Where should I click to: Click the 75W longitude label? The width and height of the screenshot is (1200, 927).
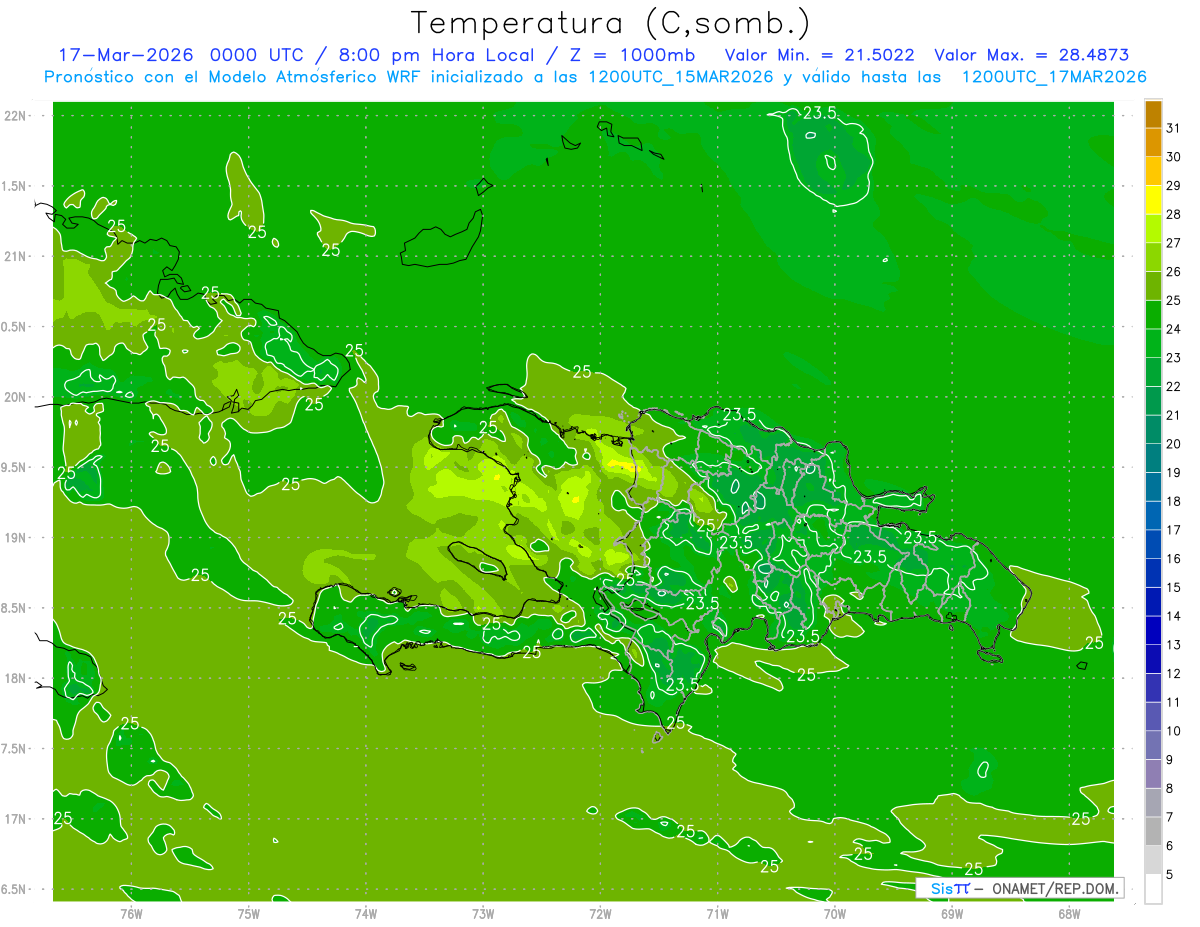pos(248,913)
